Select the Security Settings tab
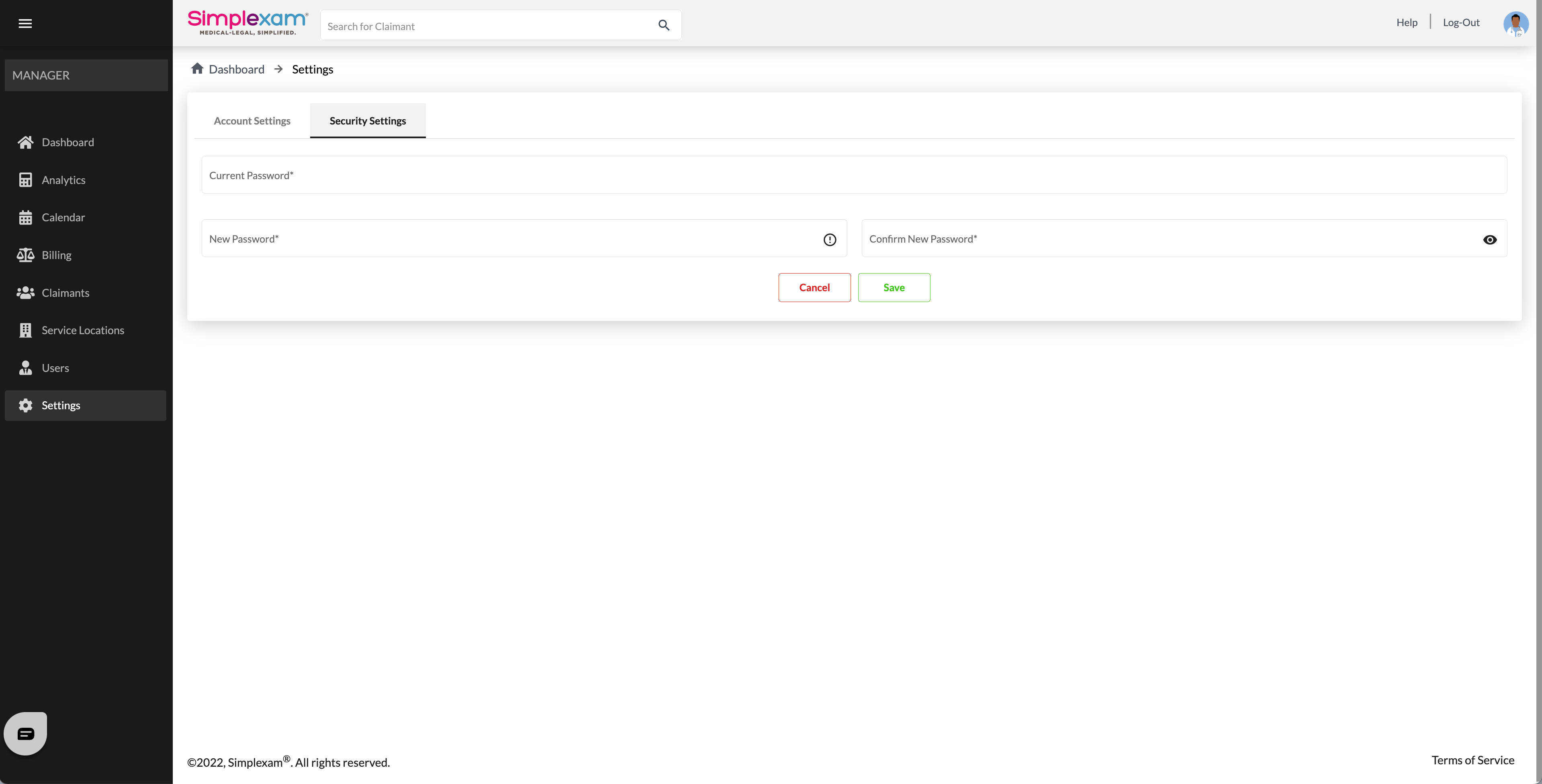 tap(368, 121)
